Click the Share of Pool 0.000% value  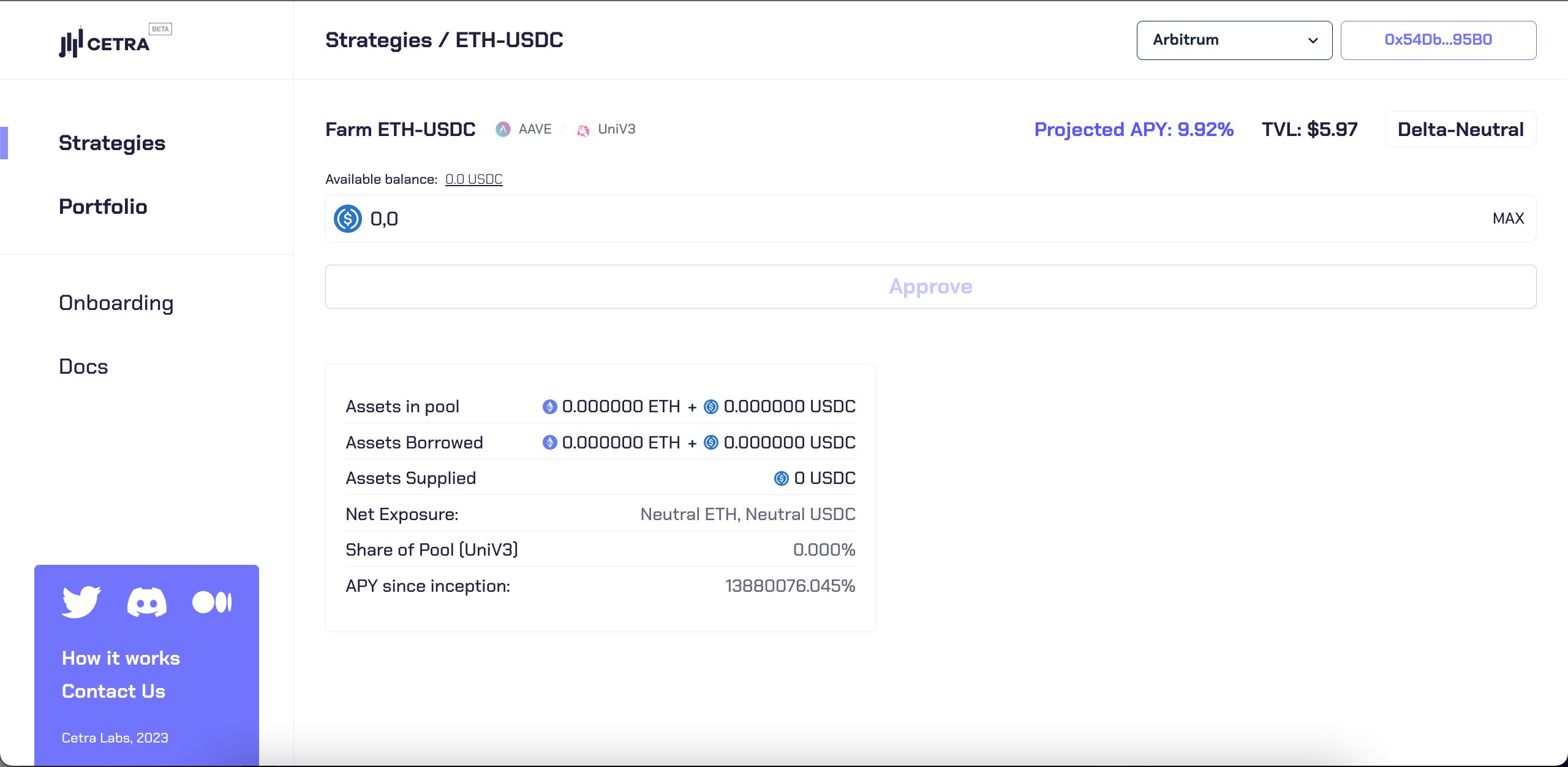click(824, 550)
